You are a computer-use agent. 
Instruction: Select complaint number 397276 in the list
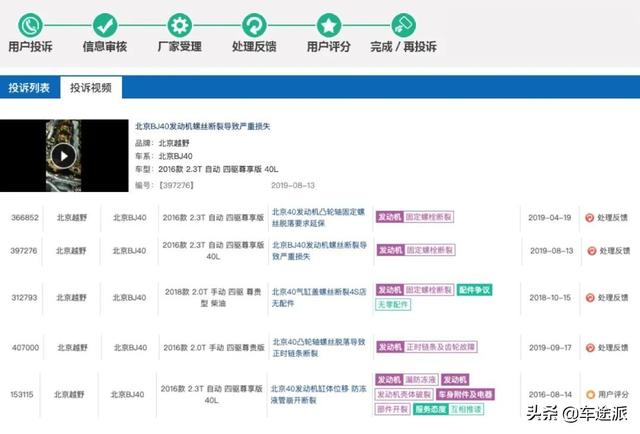24,251
